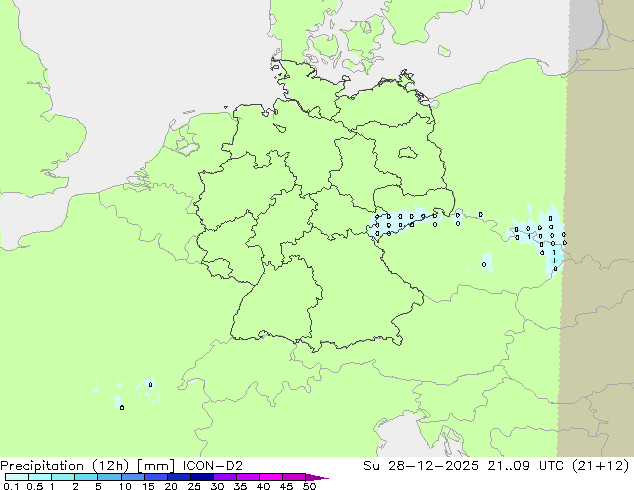The height and width of the screenshot is (490, 634).
Task: Click the legend value '35'
Action: click(x=240, y=486)
